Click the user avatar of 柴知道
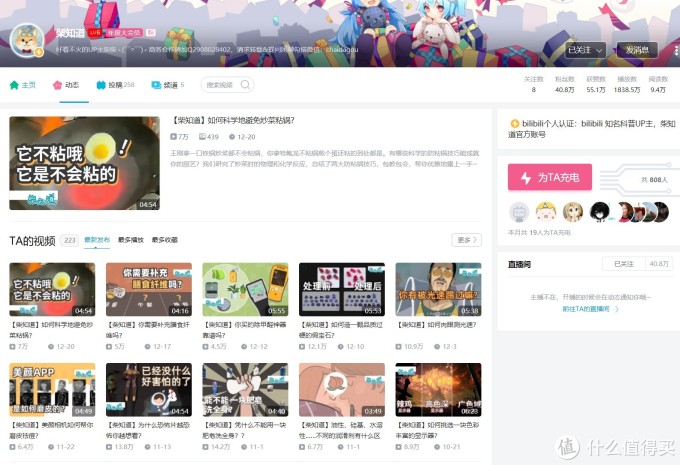The height and width of the screenshot is (465, 680). (x=27, y=40)
